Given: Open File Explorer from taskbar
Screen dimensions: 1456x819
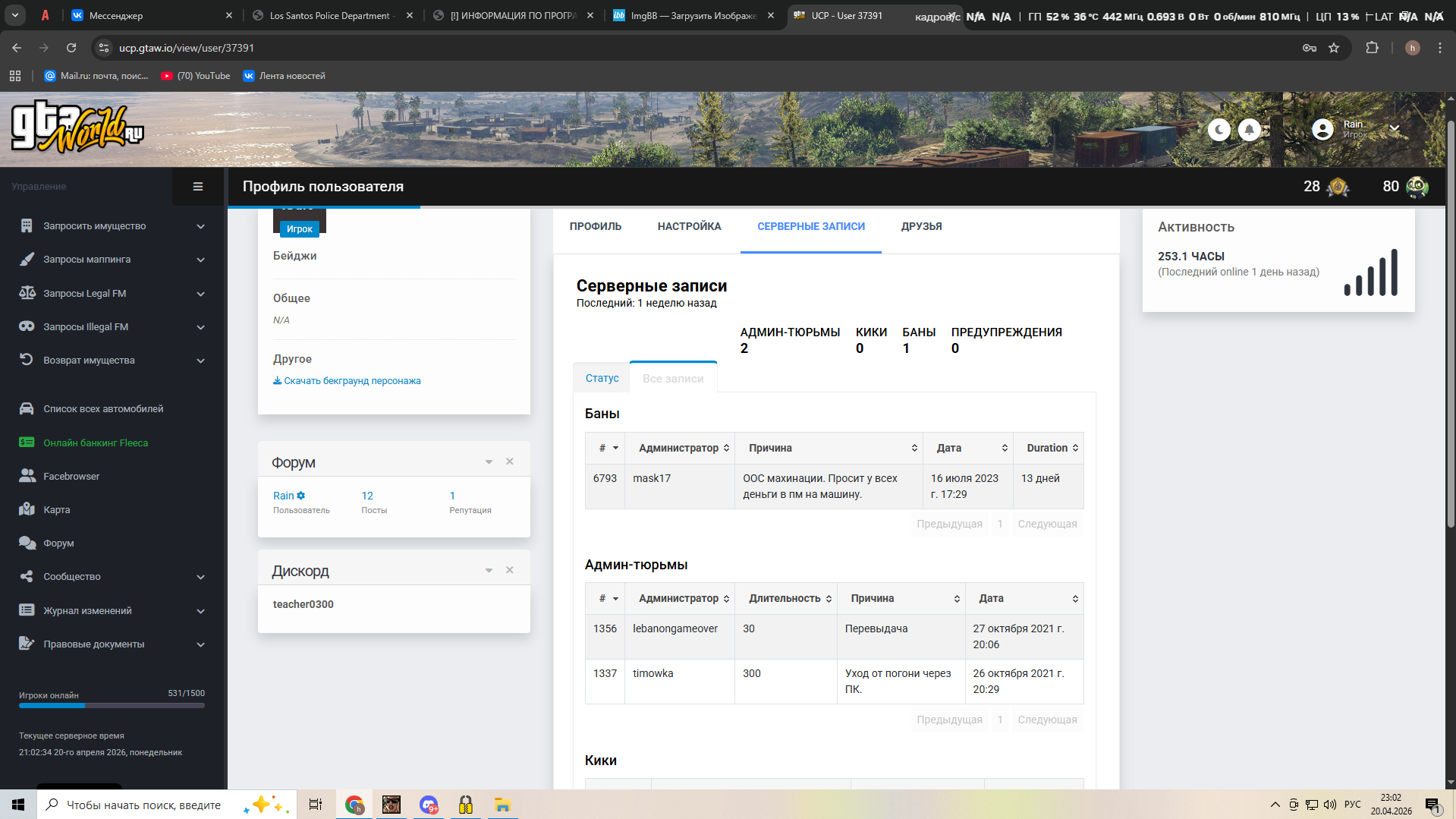Looking at the screenshot, I should point(502,805).
